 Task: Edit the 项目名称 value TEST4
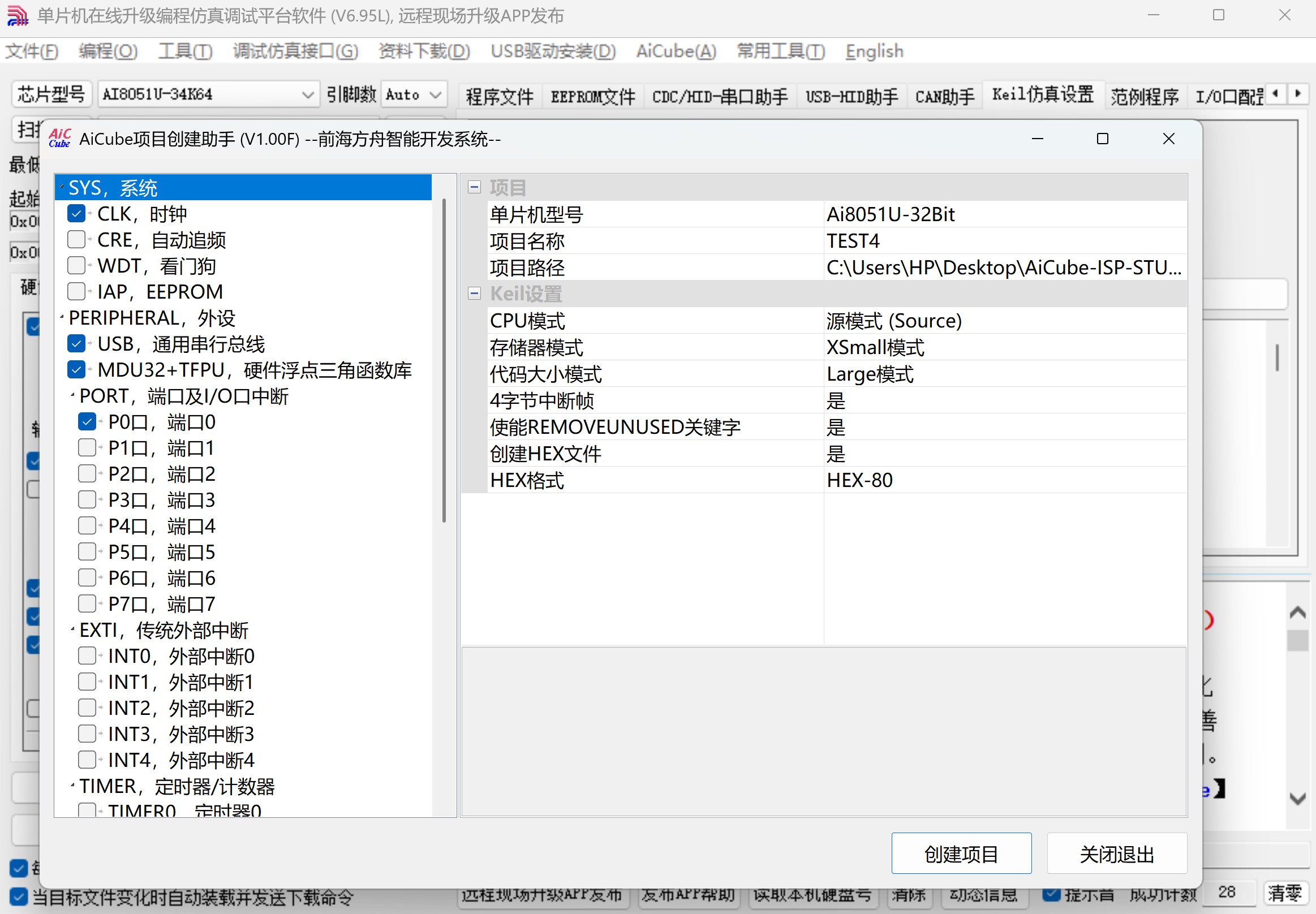click(x=1005, y=240)
